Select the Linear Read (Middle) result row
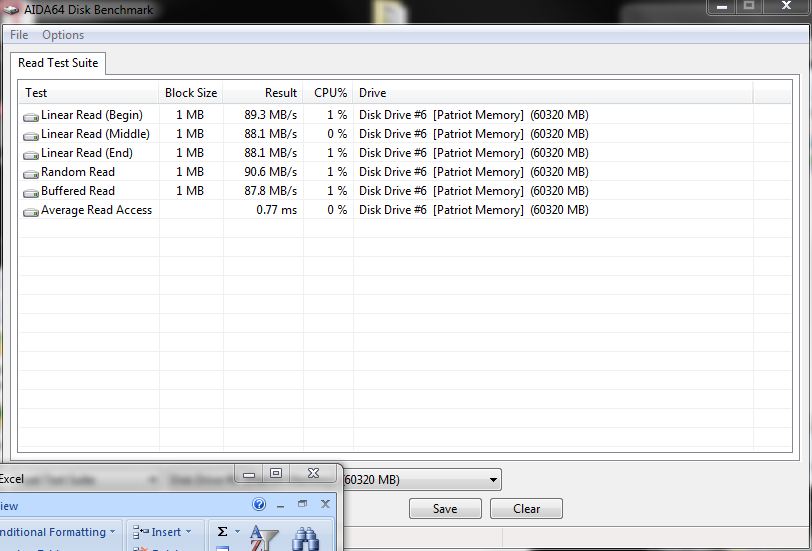This screenshot has height=551, width=812. [x=95, y=134]
